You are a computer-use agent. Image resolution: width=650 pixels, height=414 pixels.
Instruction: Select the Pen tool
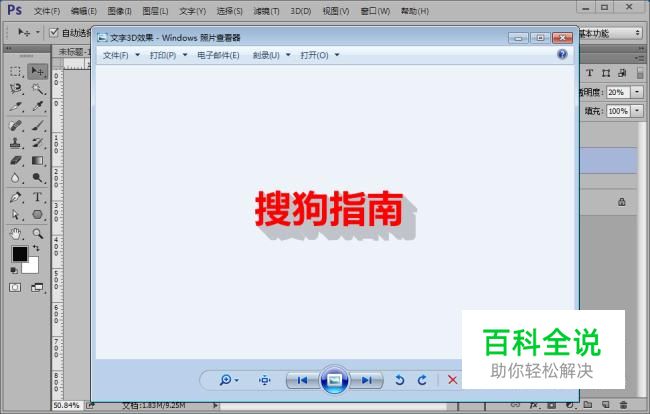coord(15,197)
